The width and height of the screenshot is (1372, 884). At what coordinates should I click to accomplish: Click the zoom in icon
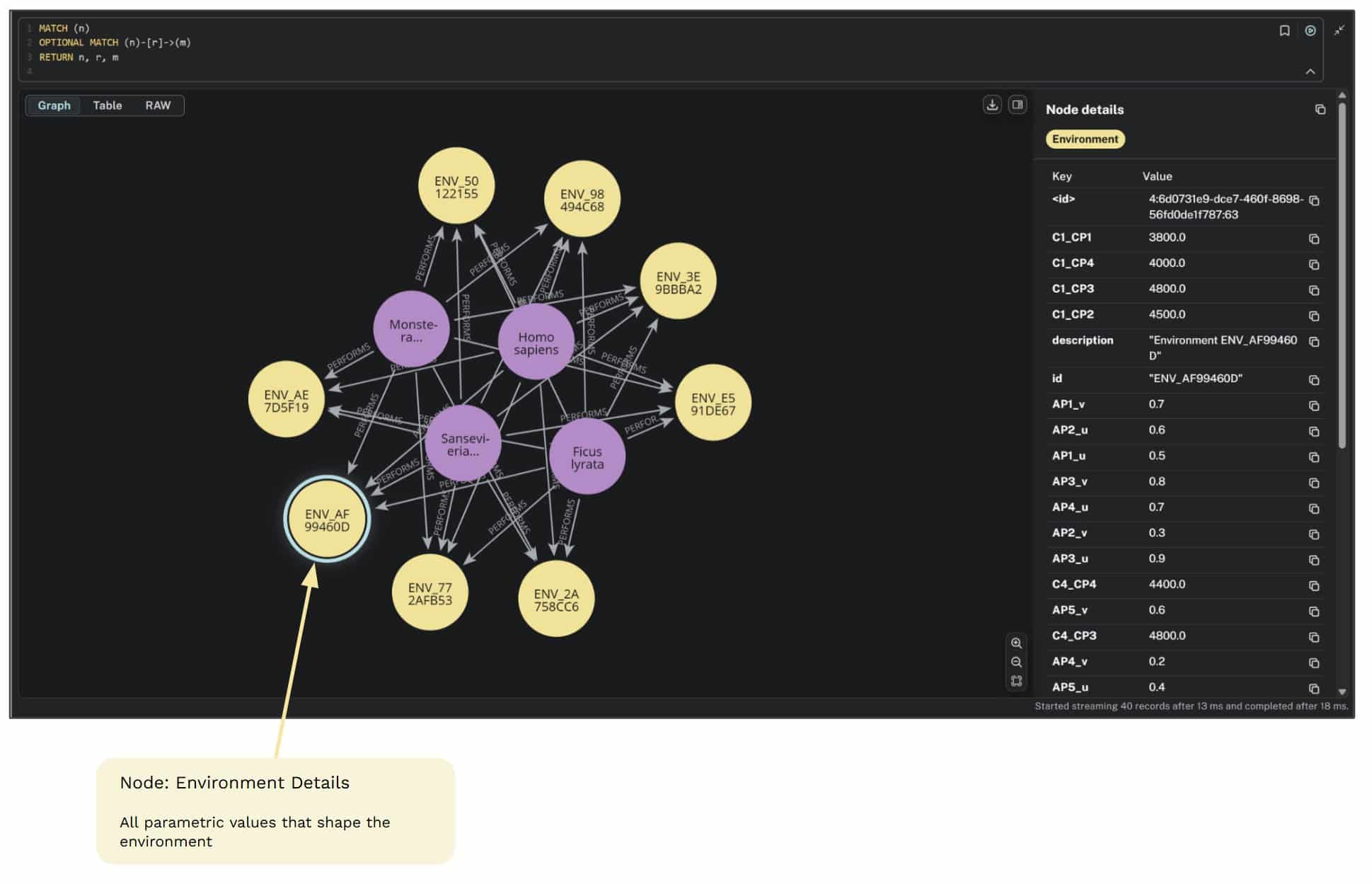click(1016, 643)
